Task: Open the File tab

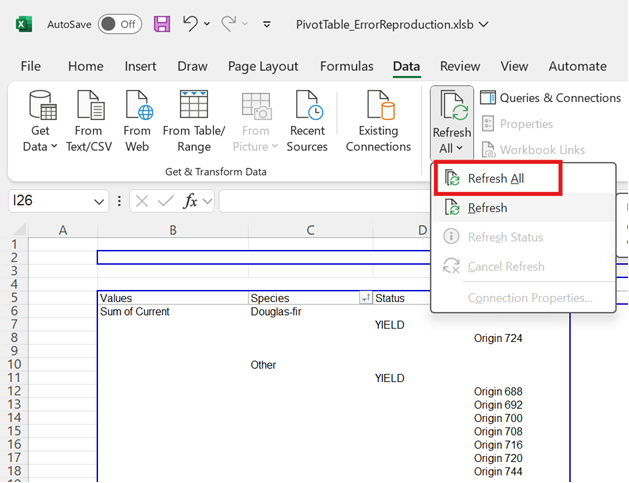Action: (30, 66)
